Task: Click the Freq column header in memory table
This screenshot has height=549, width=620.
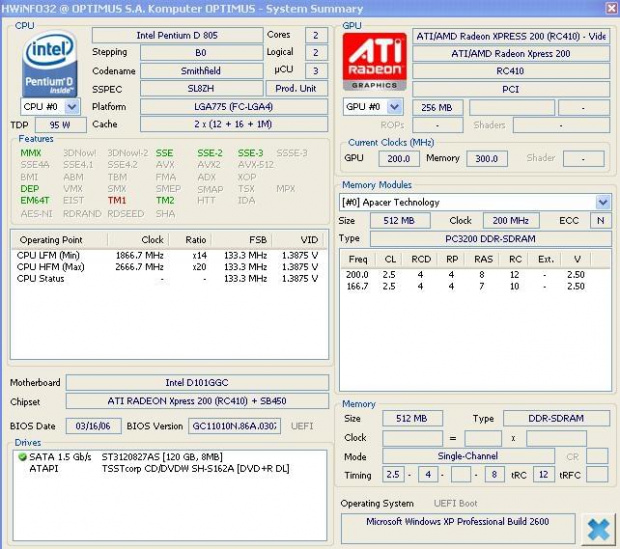Action: pyautogui.click(x=358, y=259)
